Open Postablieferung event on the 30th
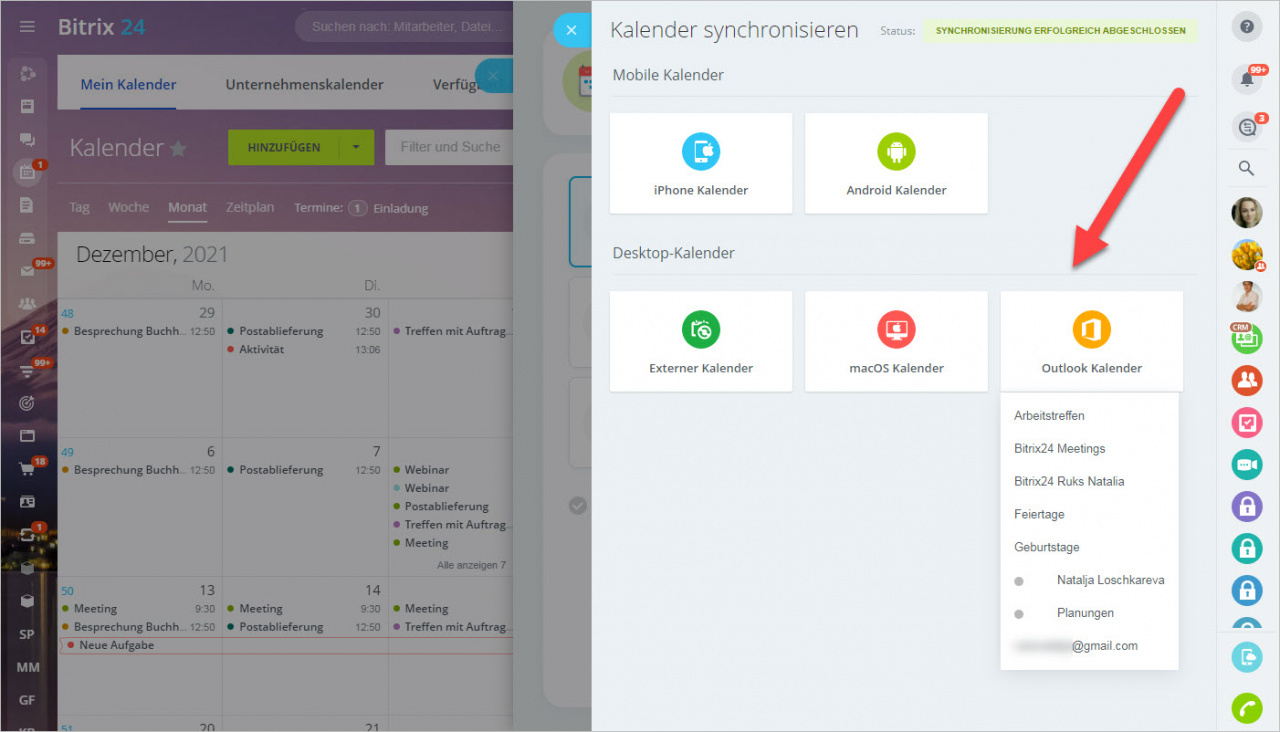The image size is (1280, 732). 304,331
